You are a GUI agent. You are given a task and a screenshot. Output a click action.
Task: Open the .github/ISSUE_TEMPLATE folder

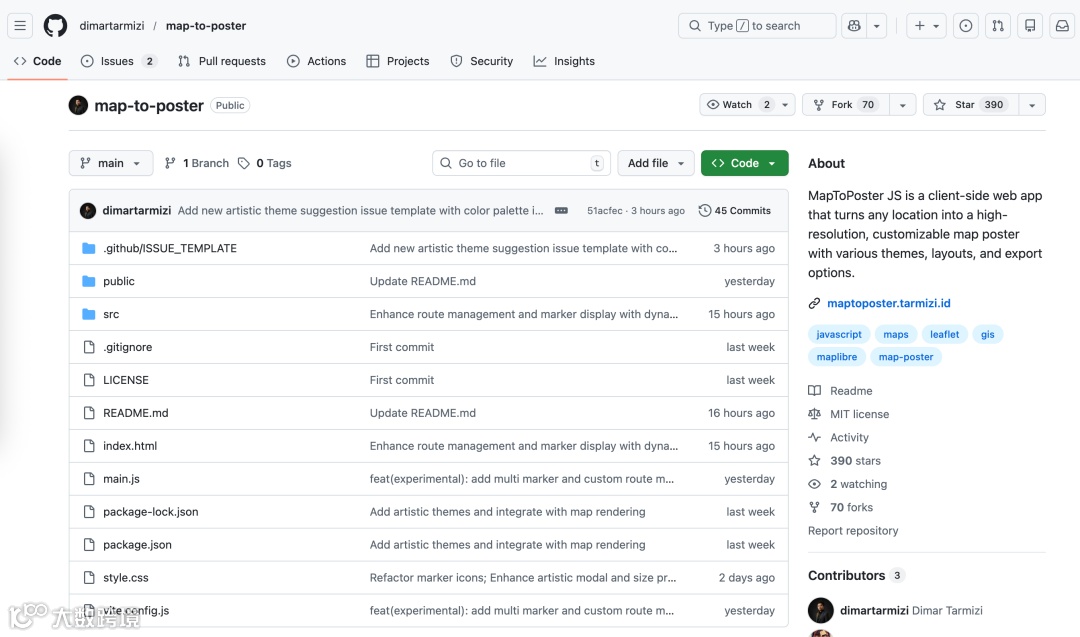pyautogui.click(x=169, y=248)
